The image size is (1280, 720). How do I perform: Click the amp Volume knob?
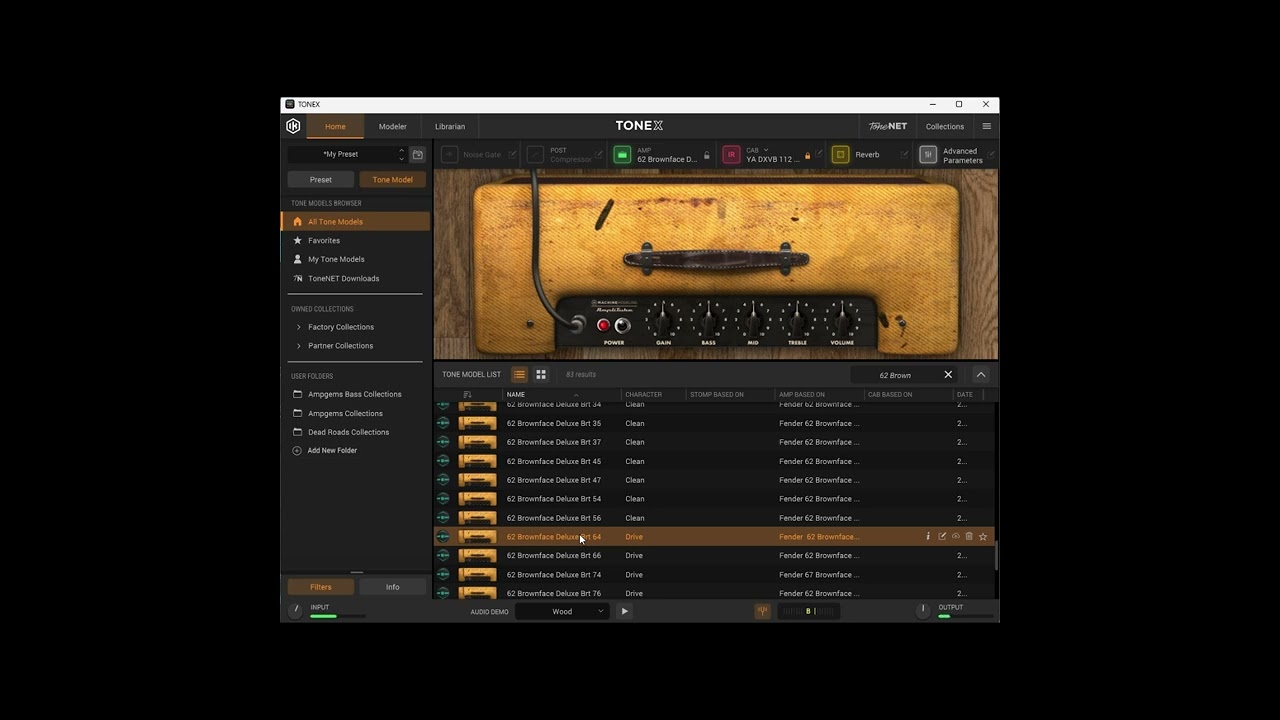point(842,320)
